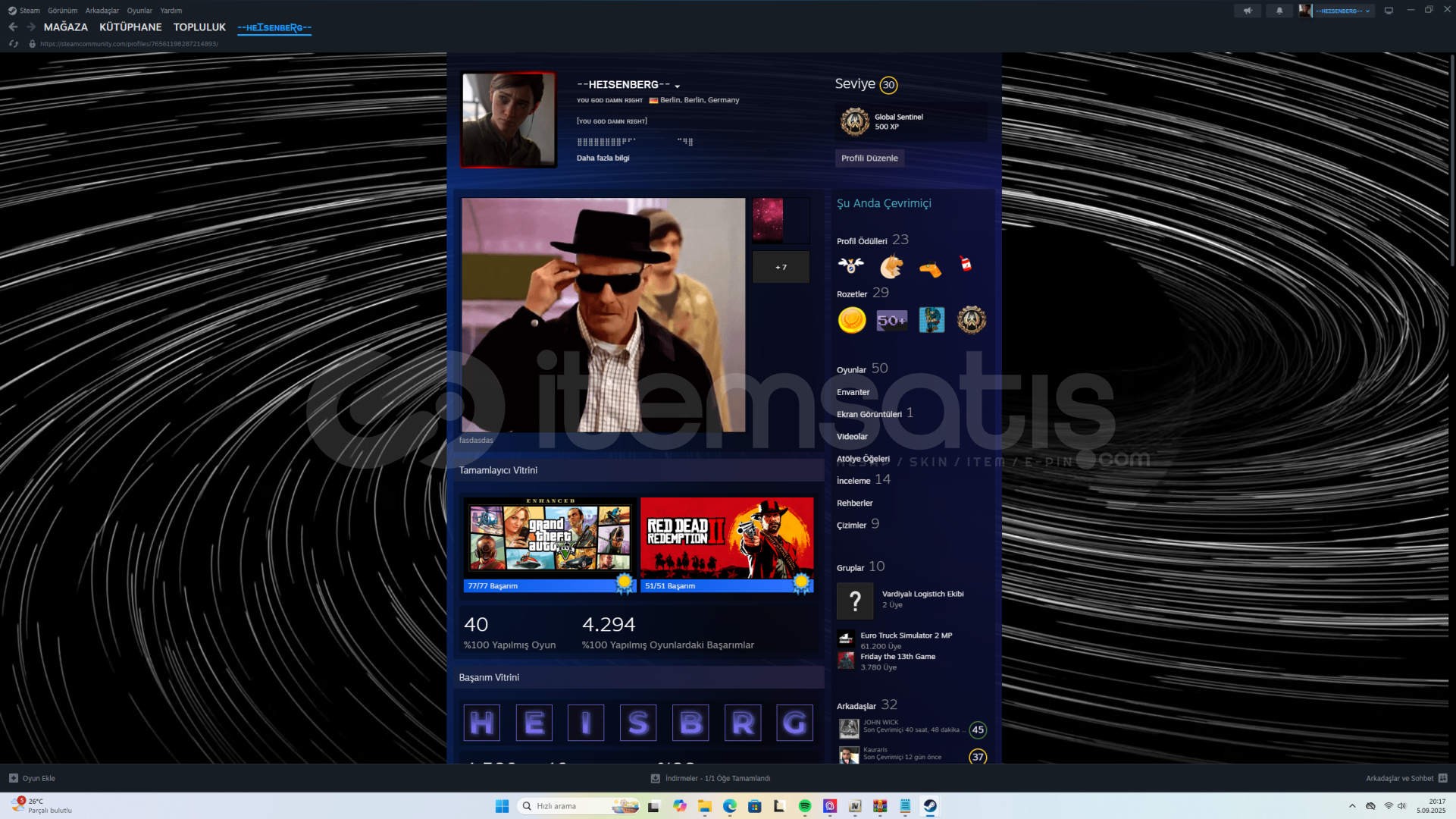The height and width of the screenshot is (819, 1456).
Task: Open the Vardiyalı Logistich Ekibi group
Action: point(922,595)
